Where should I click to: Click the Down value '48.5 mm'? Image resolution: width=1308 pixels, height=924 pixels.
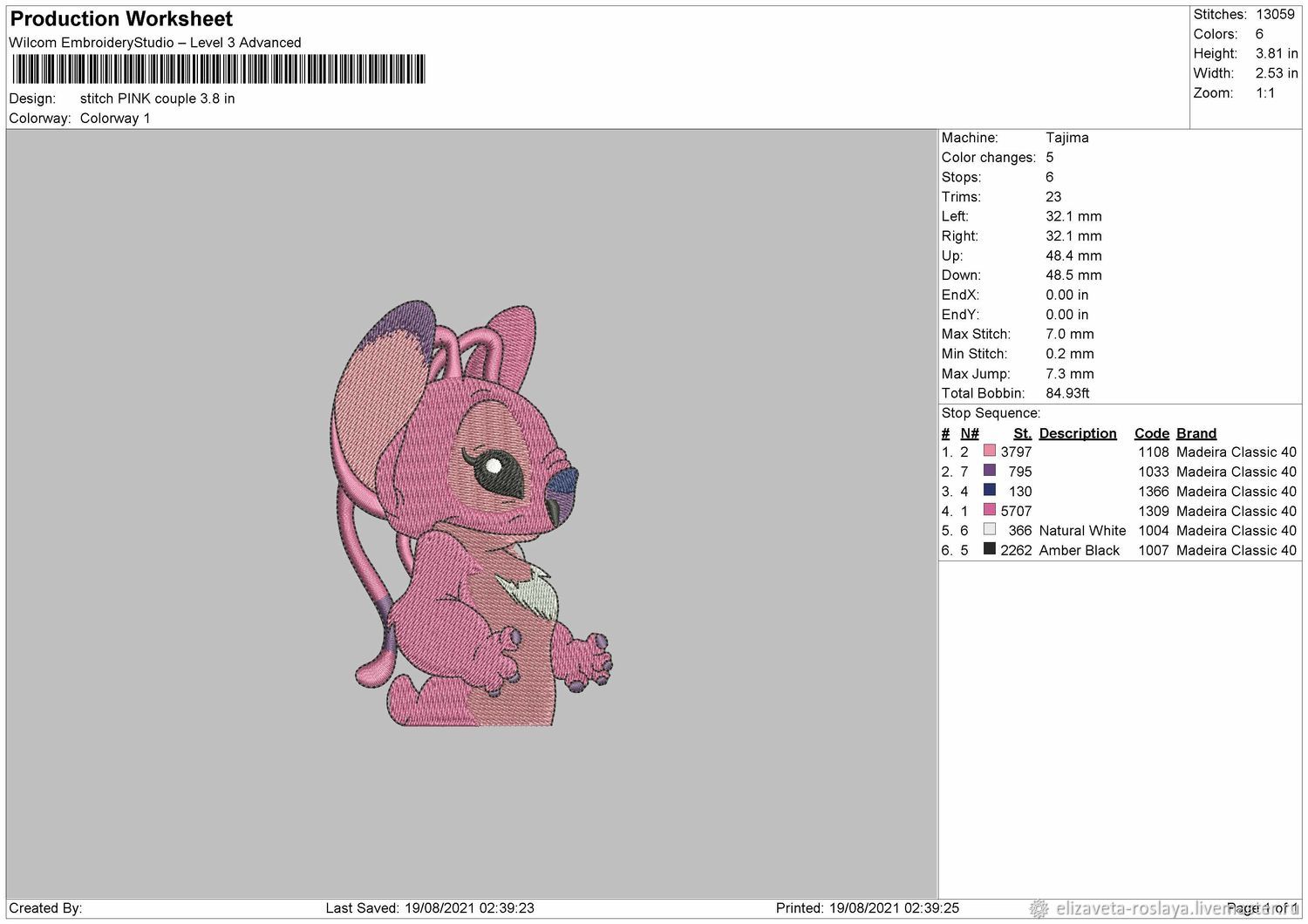1073,275
